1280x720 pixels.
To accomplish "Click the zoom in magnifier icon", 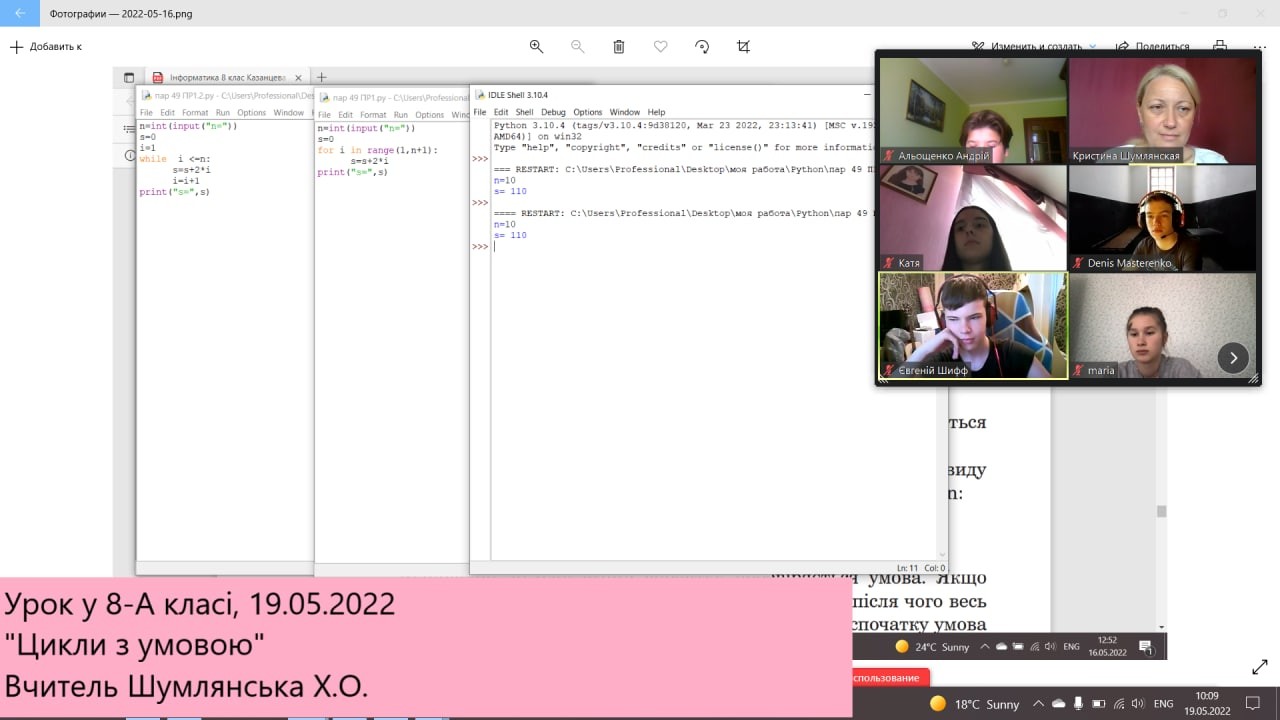I will click(x=536, y=46).
